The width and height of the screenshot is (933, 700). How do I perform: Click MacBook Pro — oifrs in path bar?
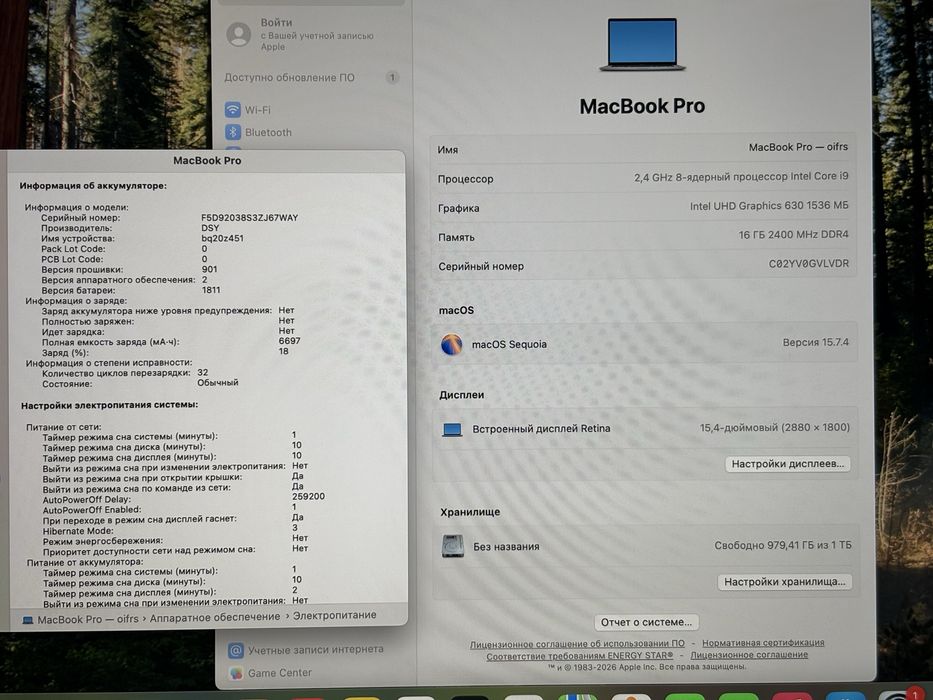pos(80,620)
